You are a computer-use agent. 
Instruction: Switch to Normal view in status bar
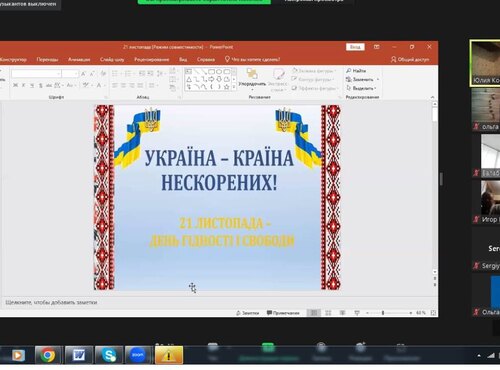point(314,313)
